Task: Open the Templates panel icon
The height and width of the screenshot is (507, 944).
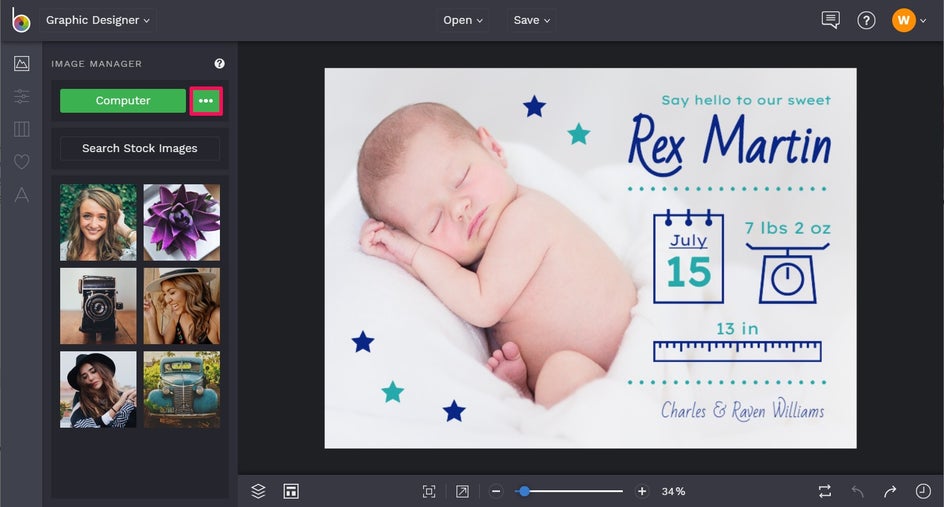Action: [21, 129]
